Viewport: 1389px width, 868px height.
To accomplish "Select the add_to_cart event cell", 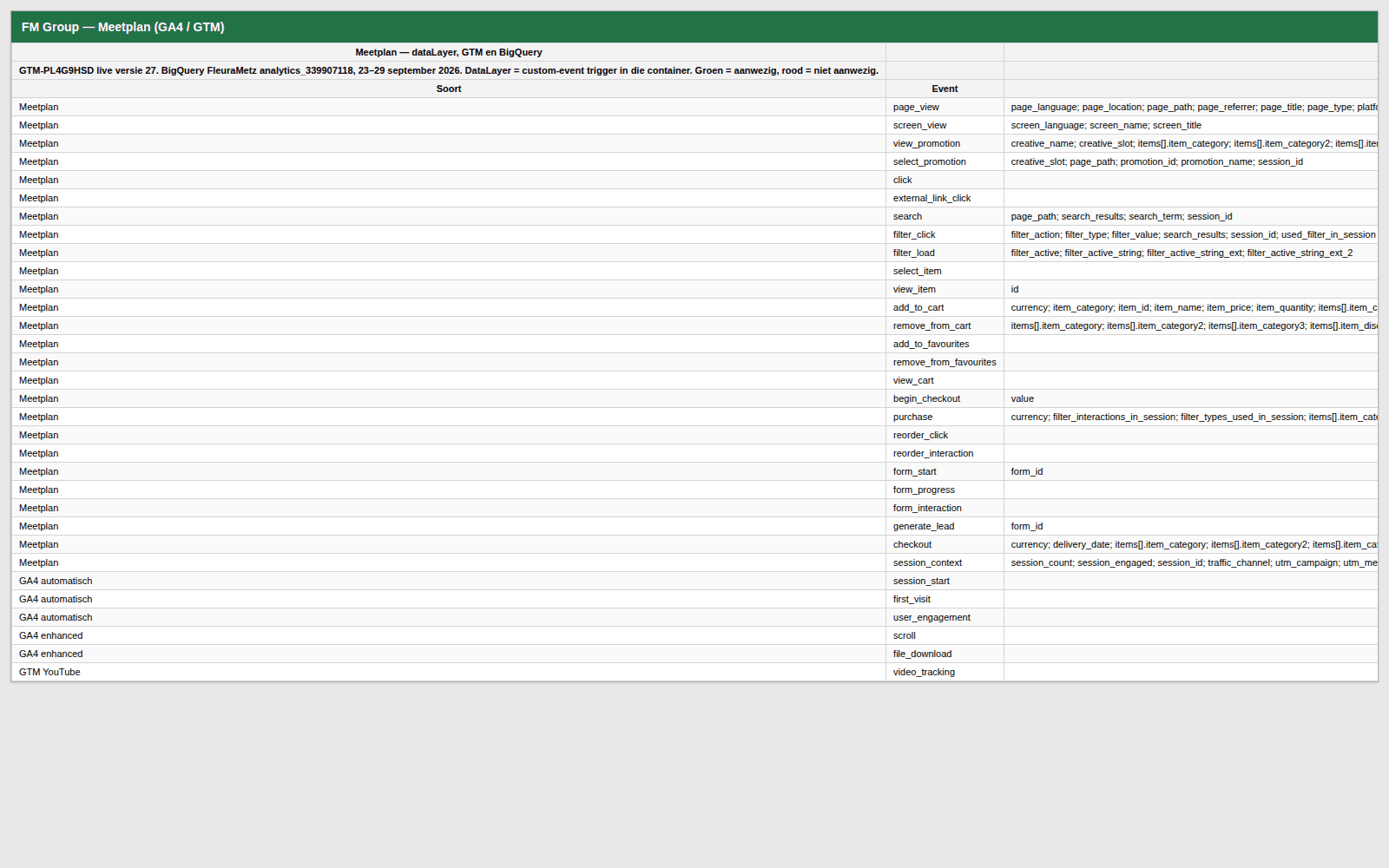I will [945, 307].
